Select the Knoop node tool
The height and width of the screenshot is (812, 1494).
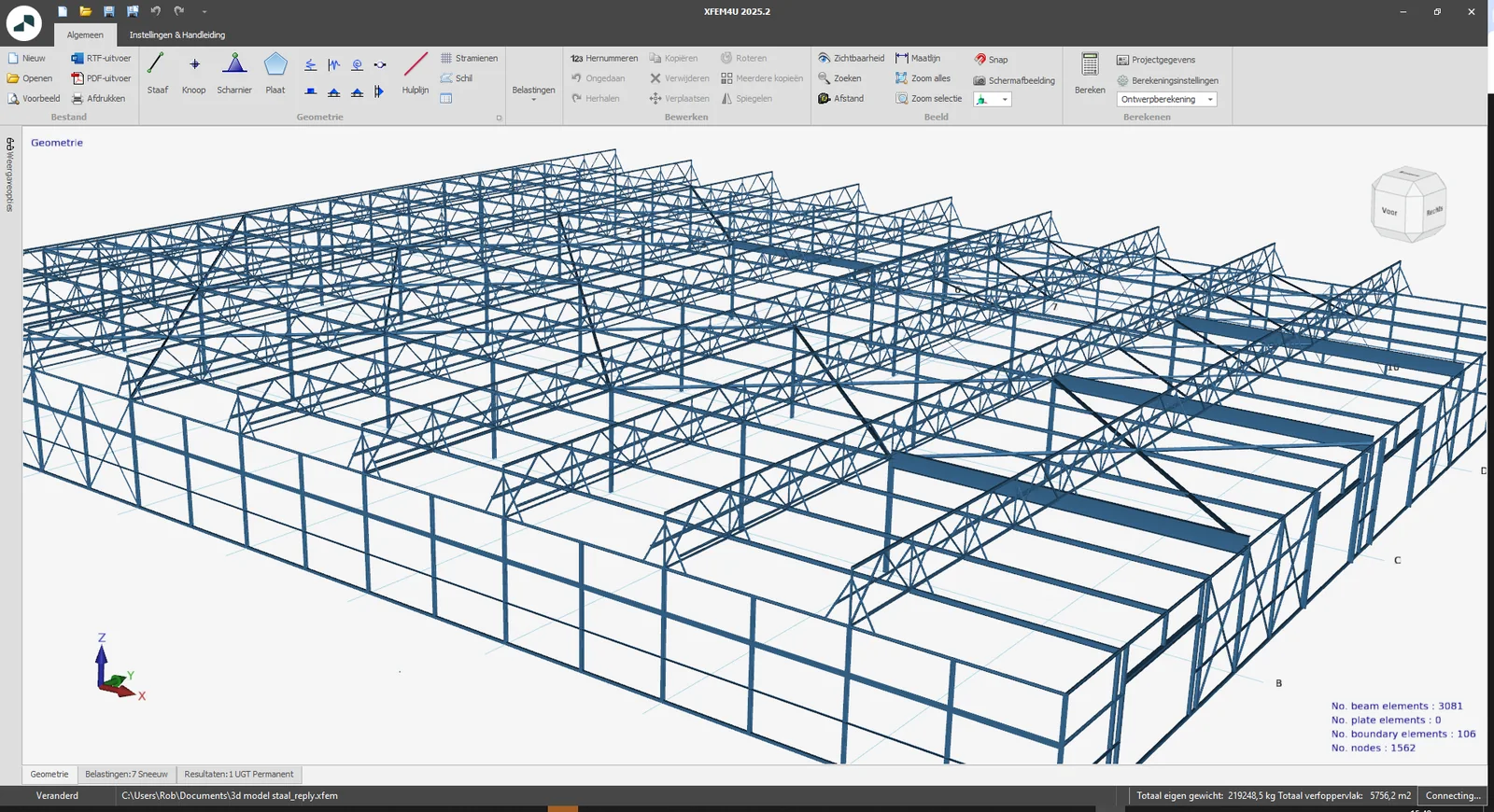(193, 74)
